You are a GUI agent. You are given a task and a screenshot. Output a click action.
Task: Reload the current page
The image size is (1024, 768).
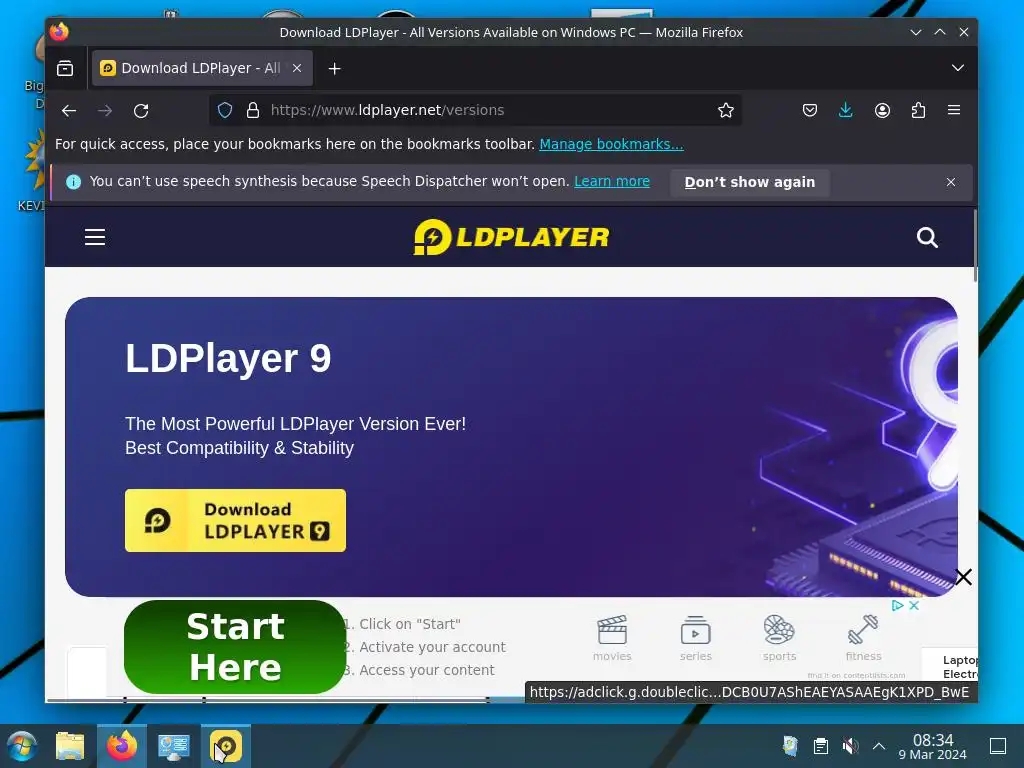point(141,110)
